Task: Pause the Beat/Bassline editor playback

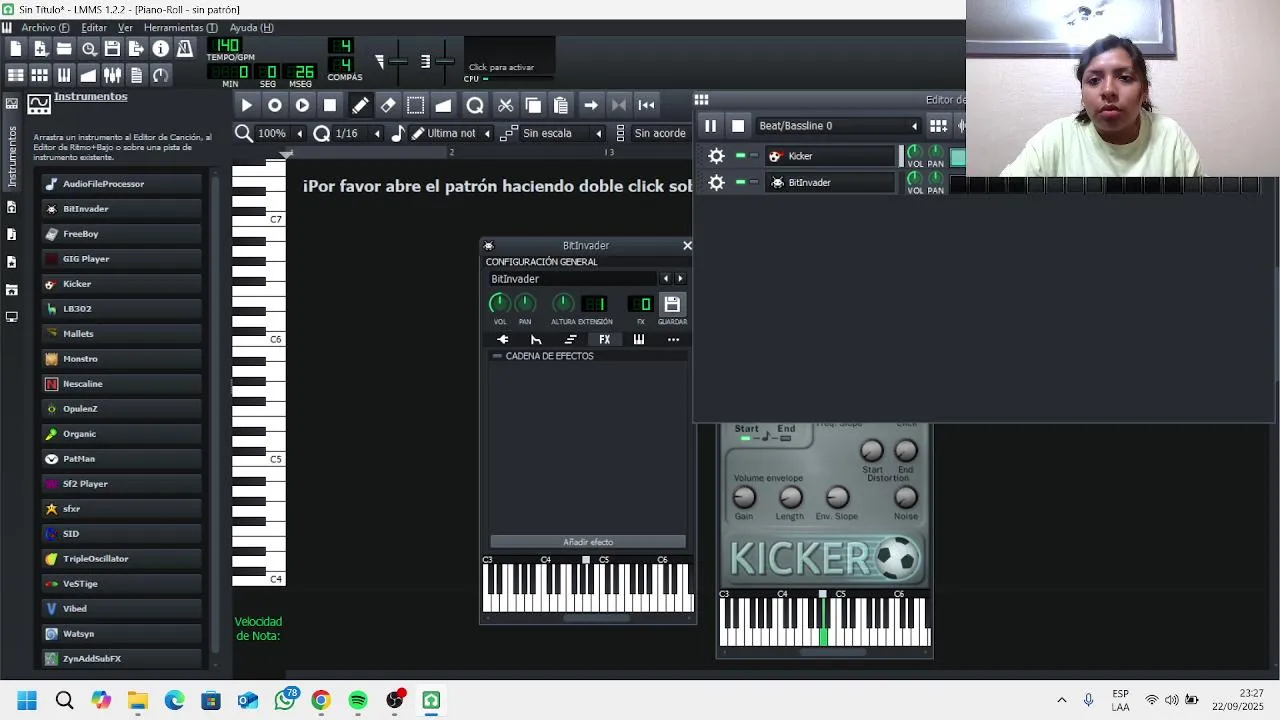Action: click(710, 126)
